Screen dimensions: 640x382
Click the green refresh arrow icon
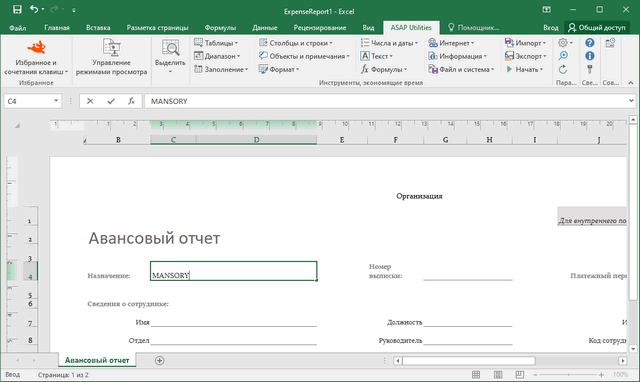click(x=563, y=69)
